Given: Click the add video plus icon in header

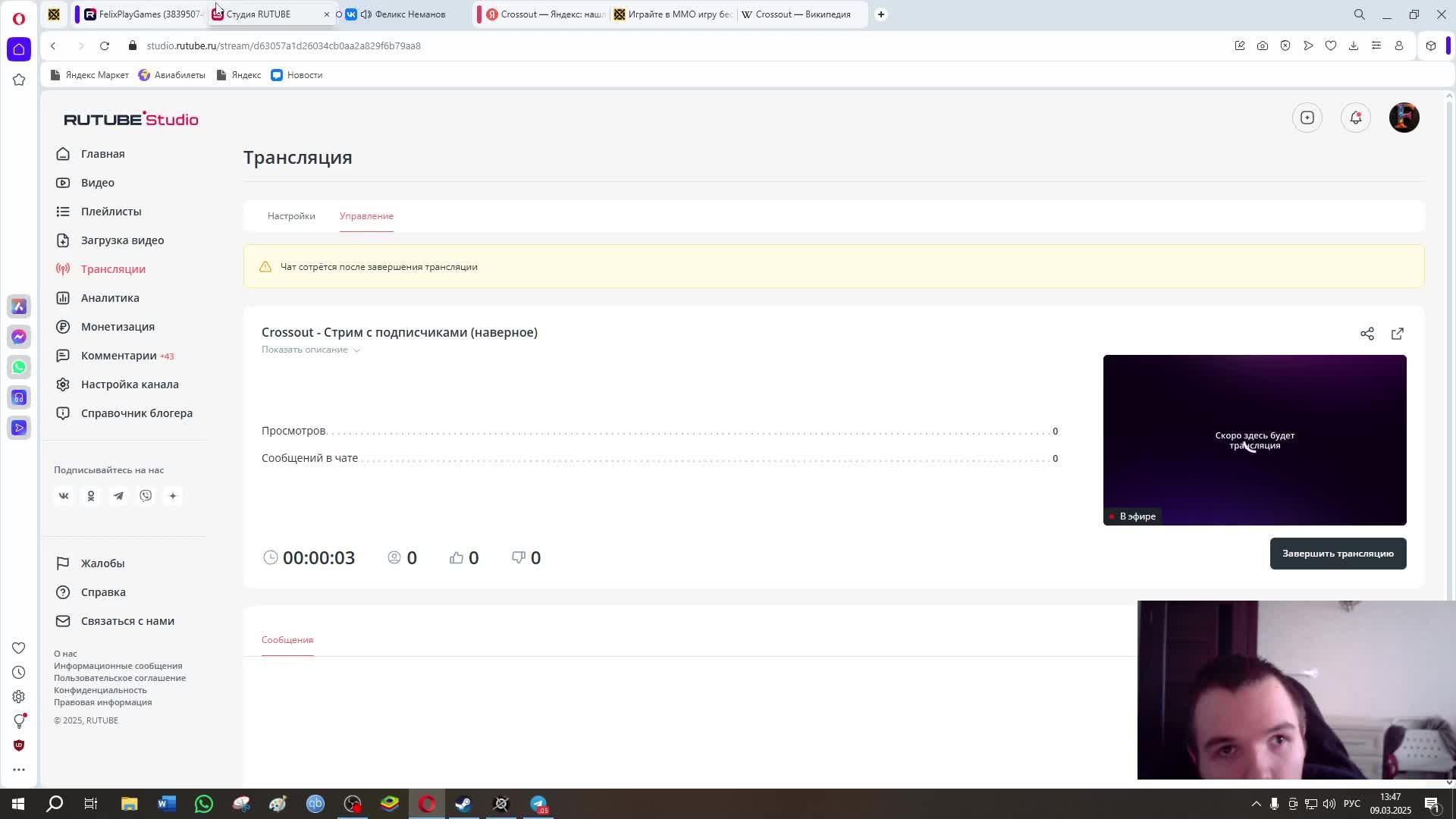Looking at the screenshot, I should (1307, 118).
